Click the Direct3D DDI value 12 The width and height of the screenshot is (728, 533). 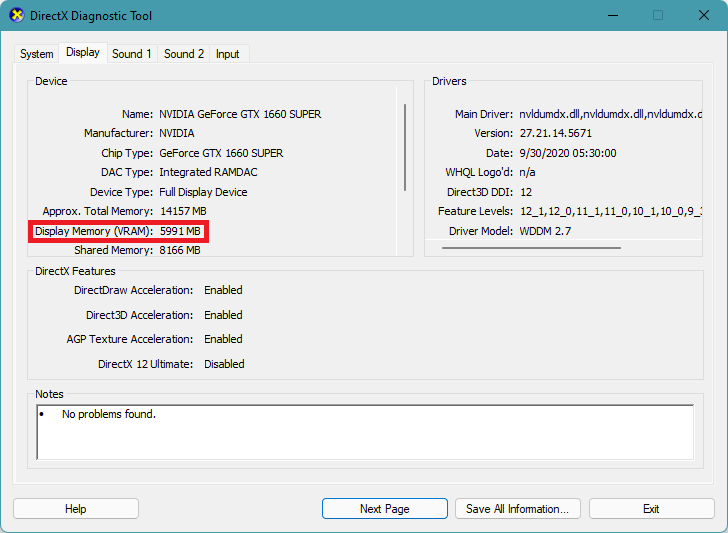pyautogui.click(x=526, y=192)
